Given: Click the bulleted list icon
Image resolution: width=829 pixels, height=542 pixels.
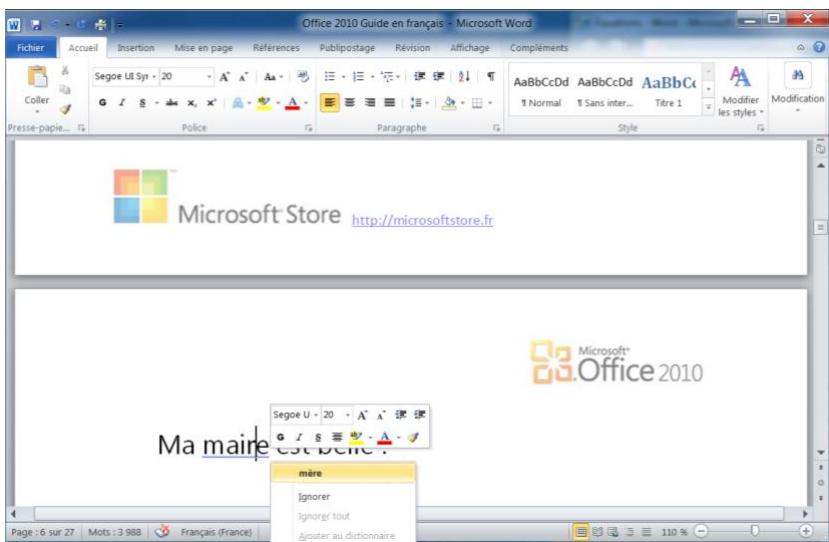Looking at the screenshot, I should click(x=330, y=77).
